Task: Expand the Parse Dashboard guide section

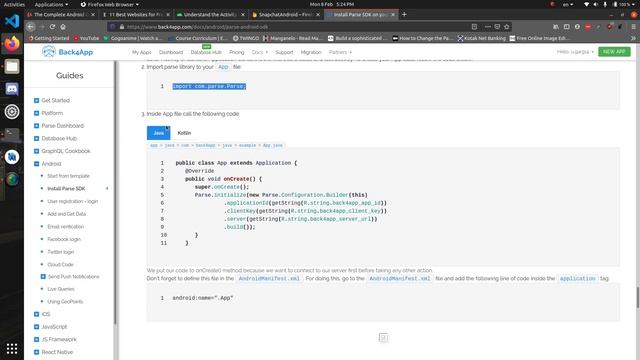Action: point(36,126)
